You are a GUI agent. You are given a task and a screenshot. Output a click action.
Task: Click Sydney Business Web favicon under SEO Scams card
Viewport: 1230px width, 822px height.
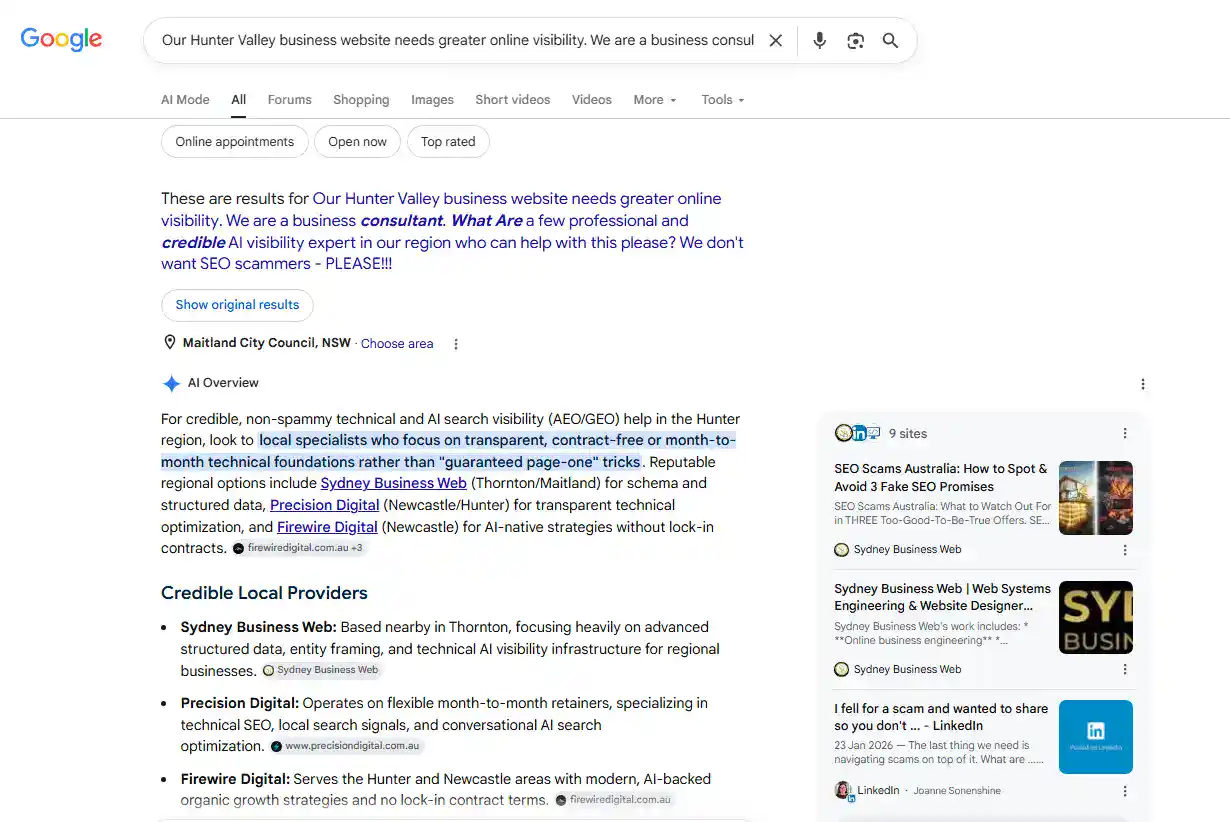click(x=842, y=550)
